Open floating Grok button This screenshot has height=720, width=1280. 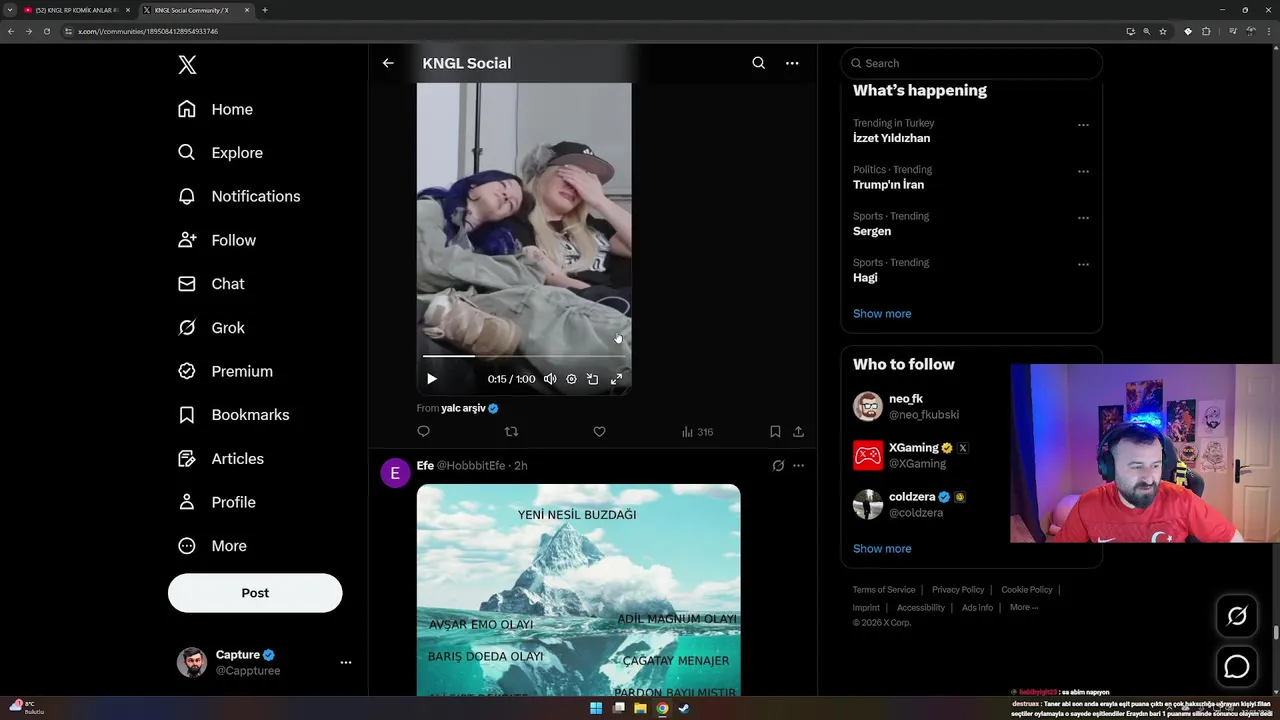click(x=1237, y=617)
